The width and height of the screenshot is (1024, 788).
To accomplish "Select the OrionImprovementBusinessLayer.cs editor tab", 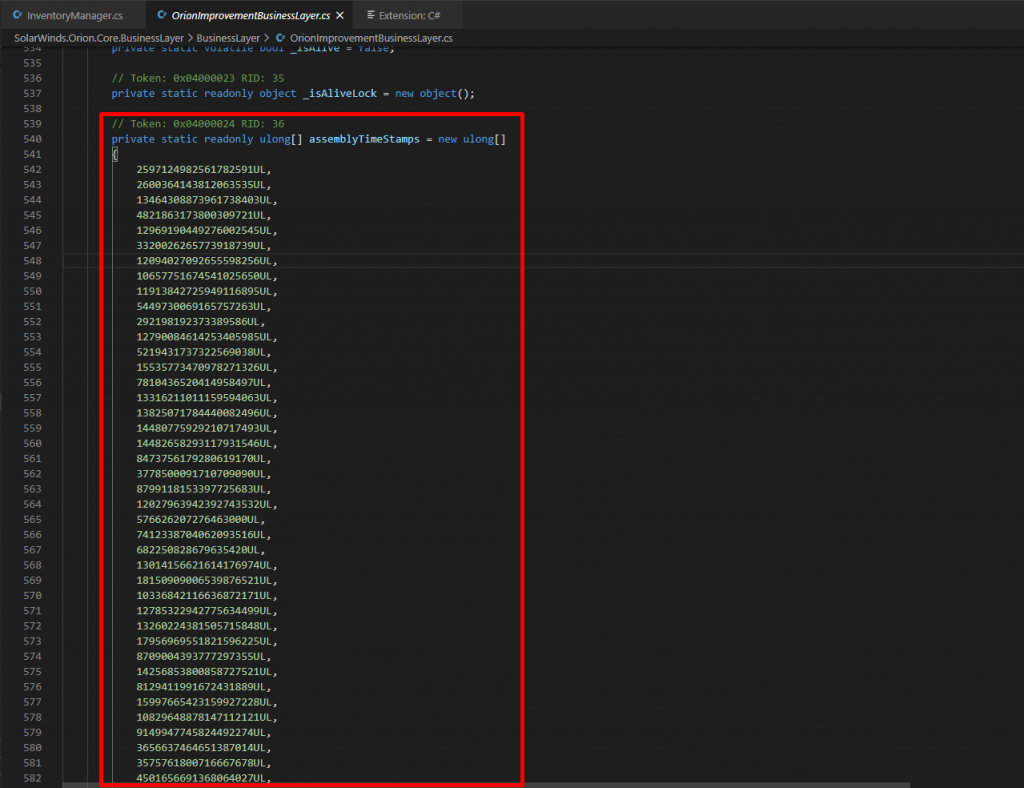I will [251, 15].
